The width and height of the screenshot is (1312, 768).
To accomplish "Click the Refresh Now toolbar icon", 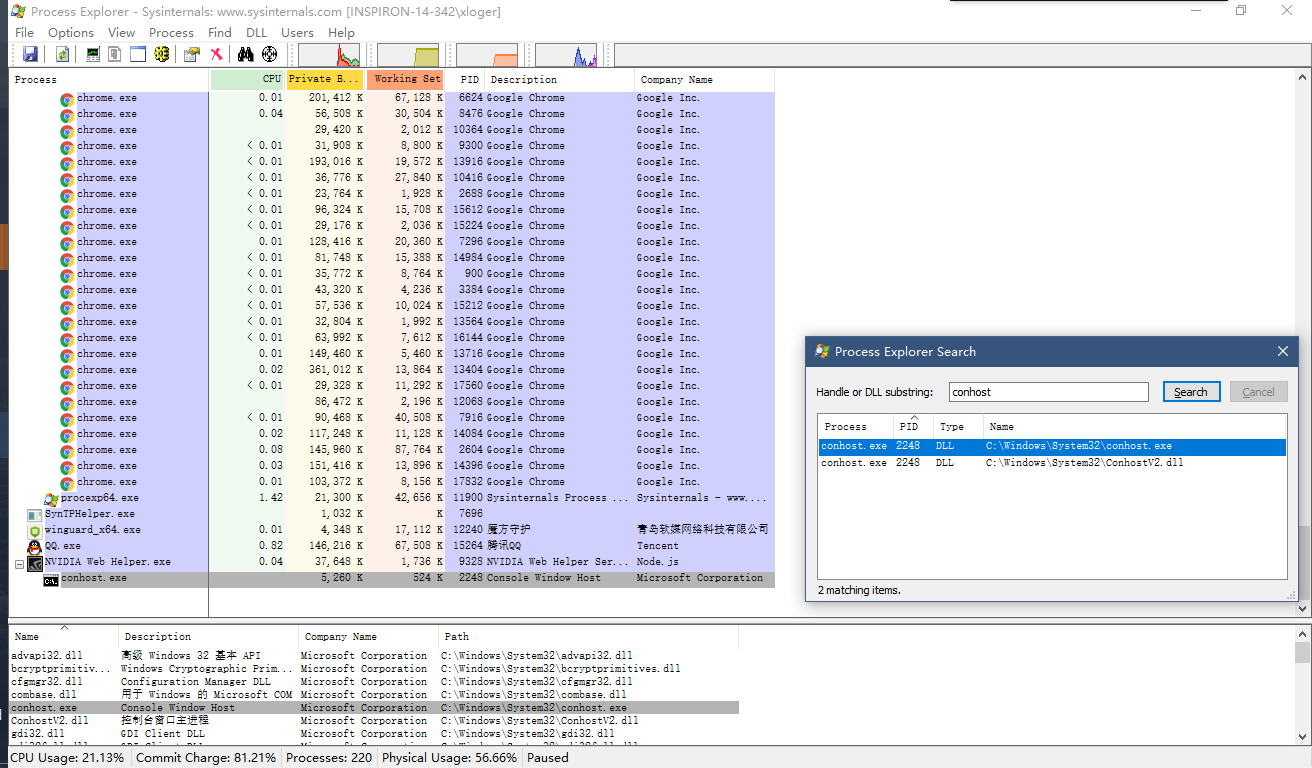I will pyautogui.click(x=62, y=54).
